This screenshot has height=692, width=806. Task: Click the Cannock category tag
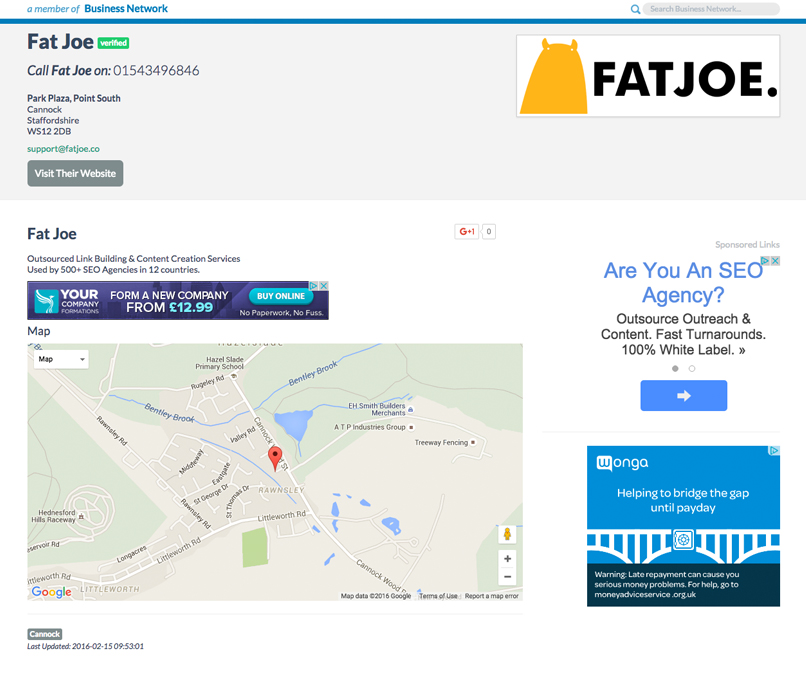coord(45,634)
